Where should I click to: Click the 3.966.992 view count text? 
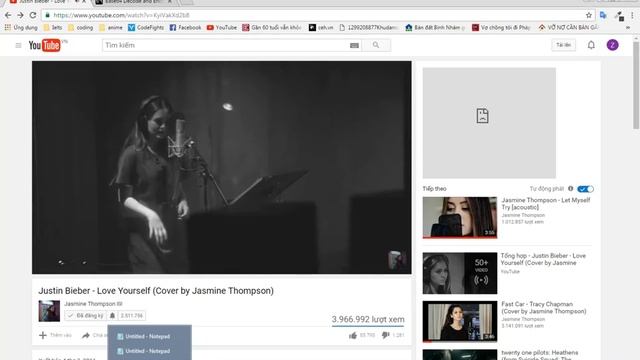368,319
